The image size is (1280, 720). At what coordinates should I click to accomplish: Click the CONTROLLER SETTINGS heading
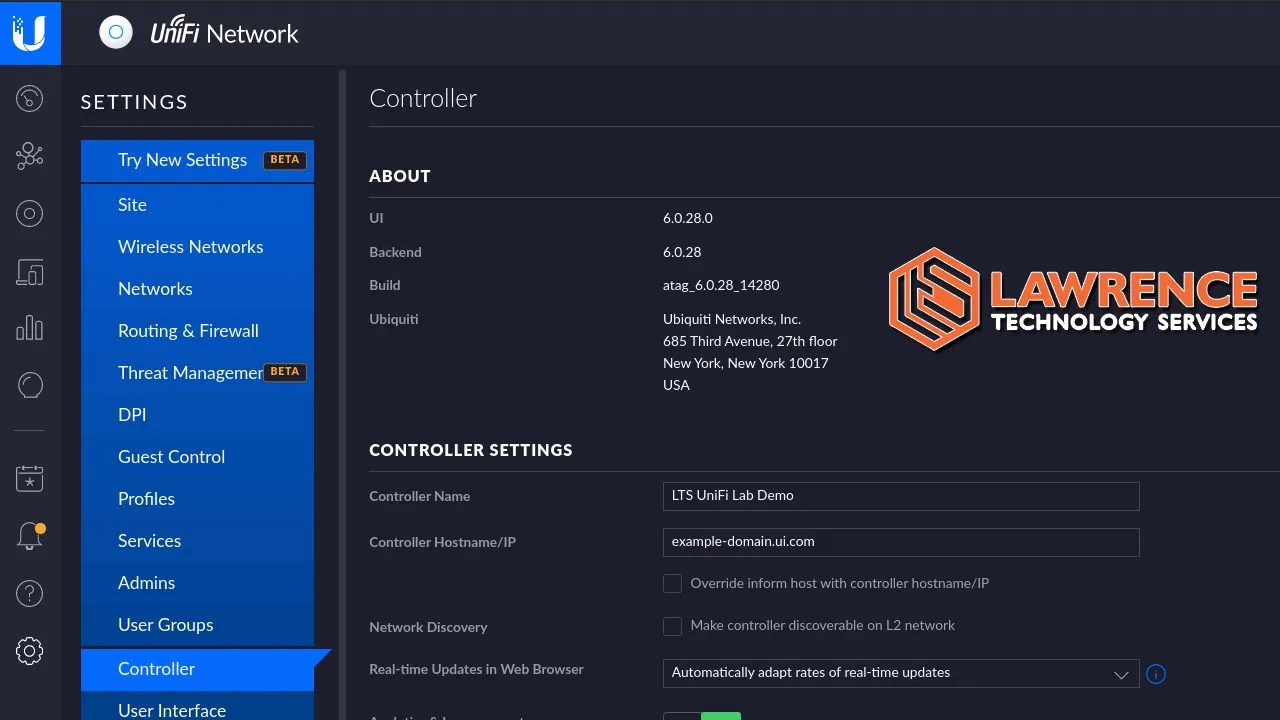pyautogui.click(x=471, y=450)
